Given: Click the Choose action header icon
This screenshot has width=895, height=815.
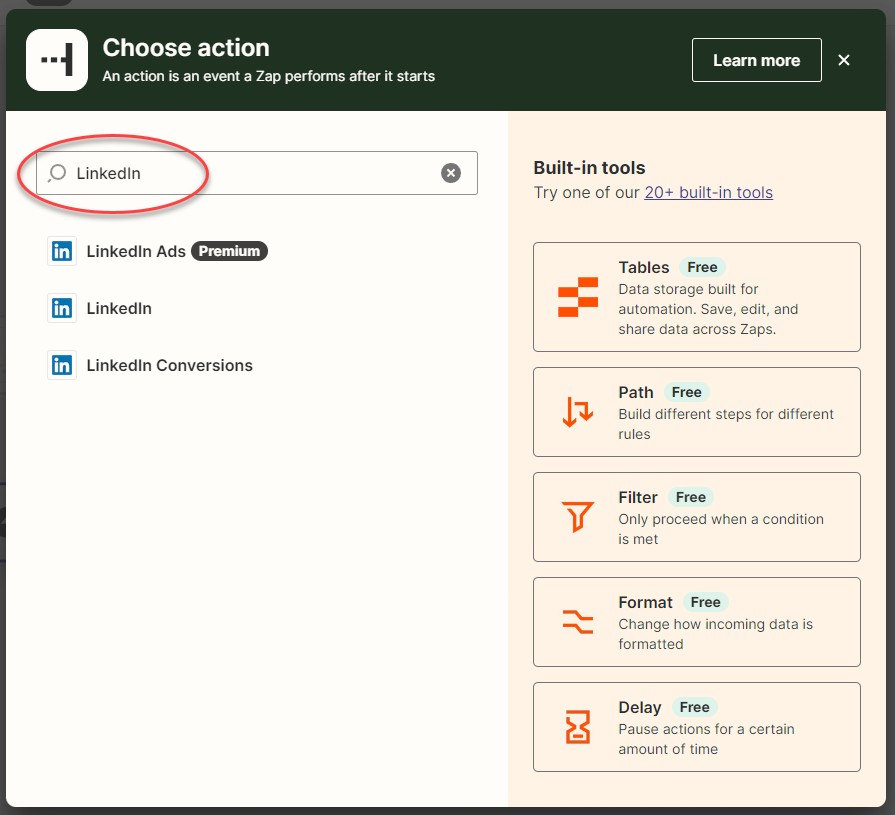Looking at the screenshot, I should (x=57, y=60).
